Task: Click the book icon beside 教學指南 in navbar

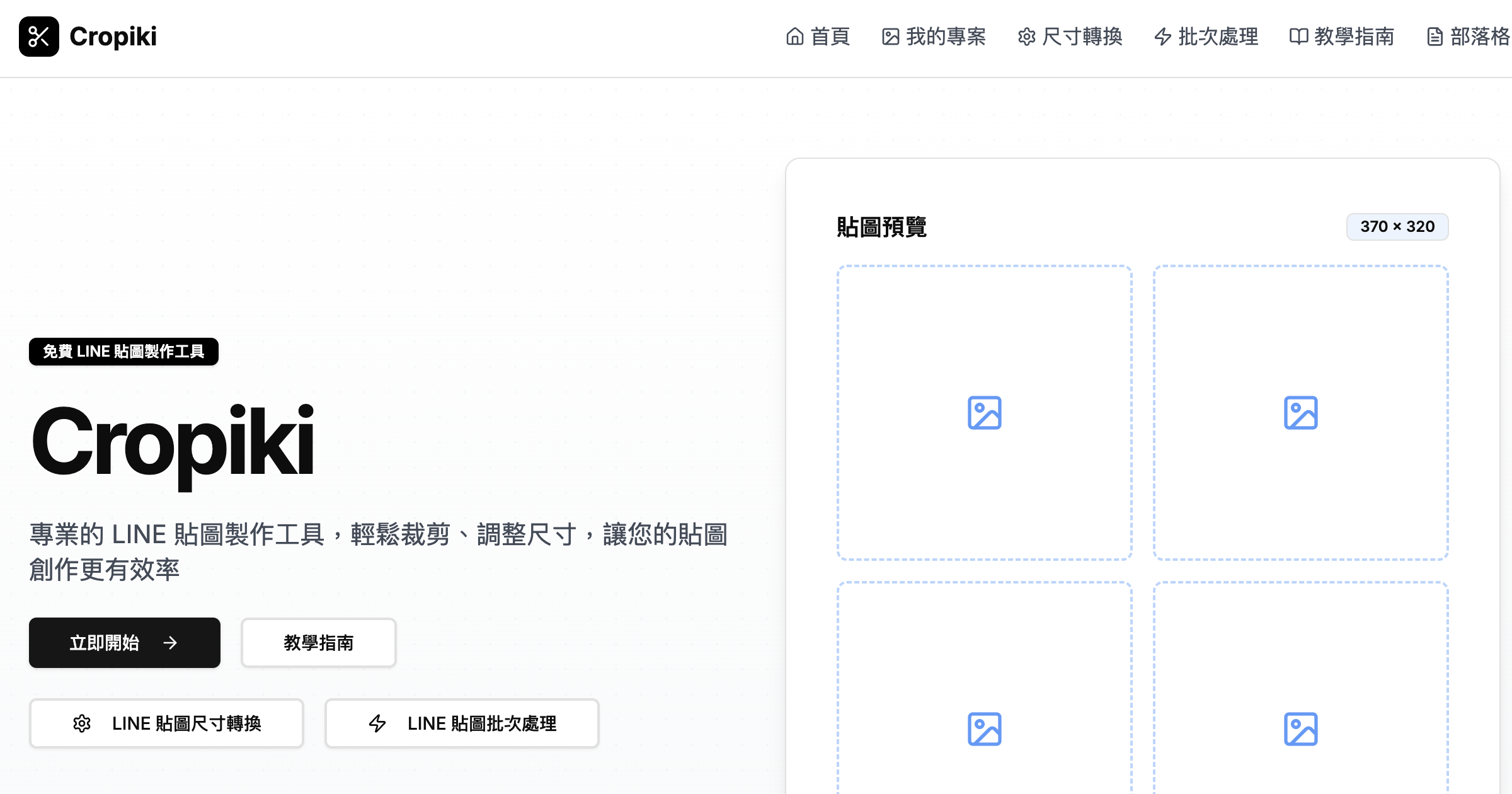Action: pos(1298,37)
